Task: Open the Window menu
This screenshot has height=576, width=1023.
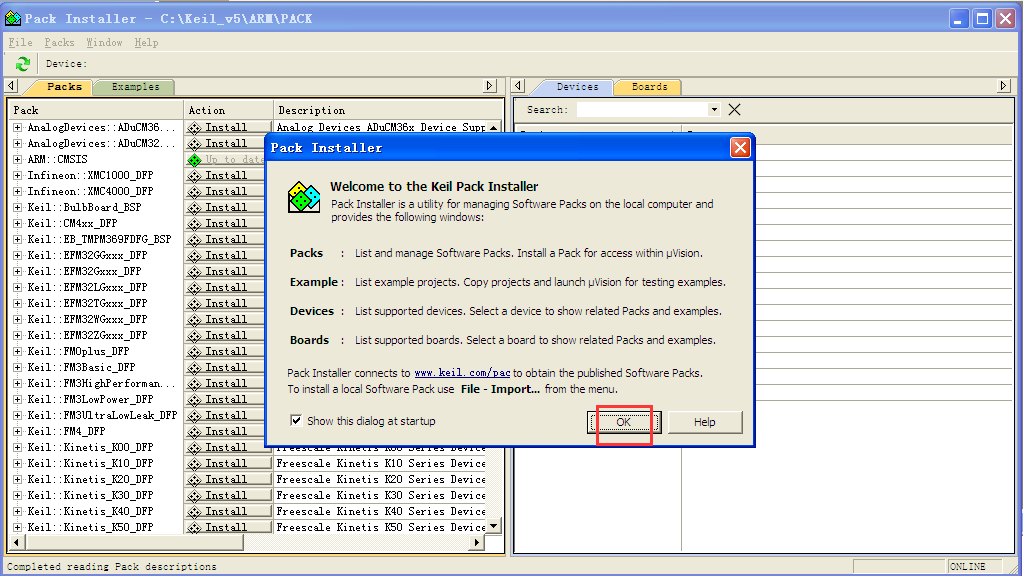Action: click(104, 42)
